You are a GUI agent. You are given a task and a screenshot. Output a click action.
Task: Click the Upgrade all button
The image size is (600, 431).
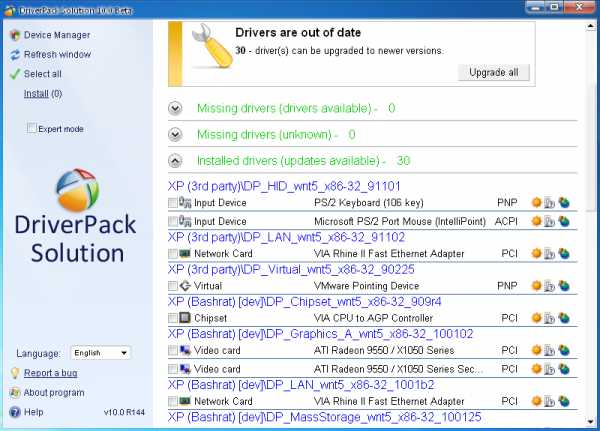click(x=494, y=72)
